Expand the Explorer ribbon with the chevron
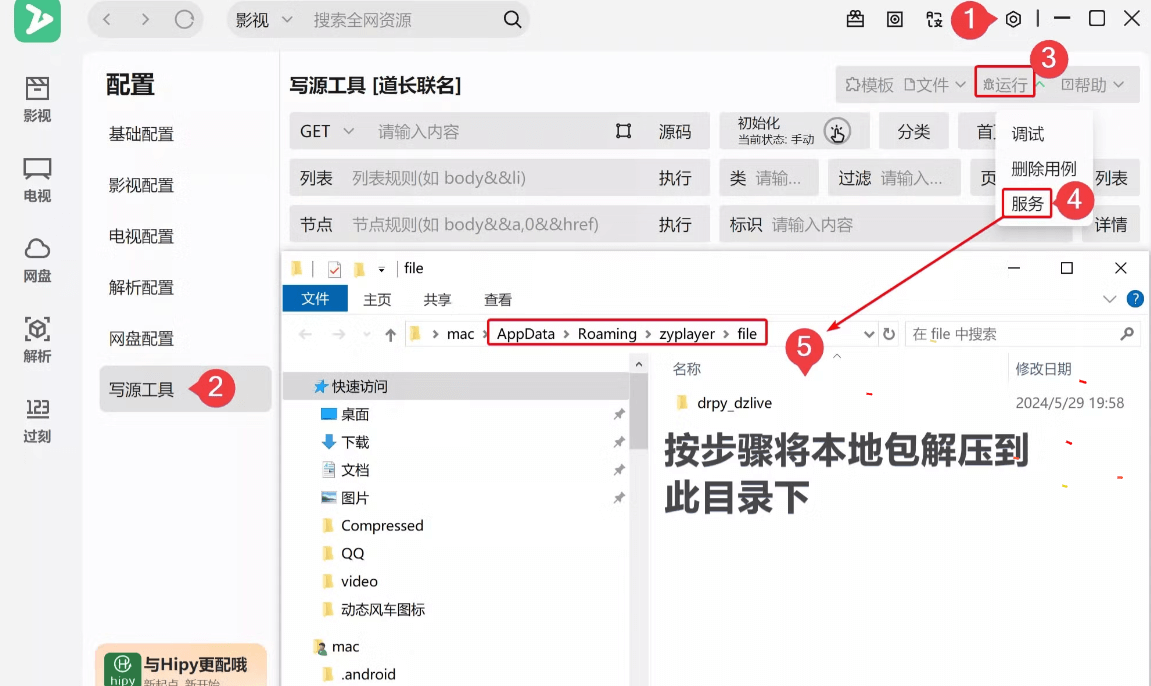 (1109, 299)
